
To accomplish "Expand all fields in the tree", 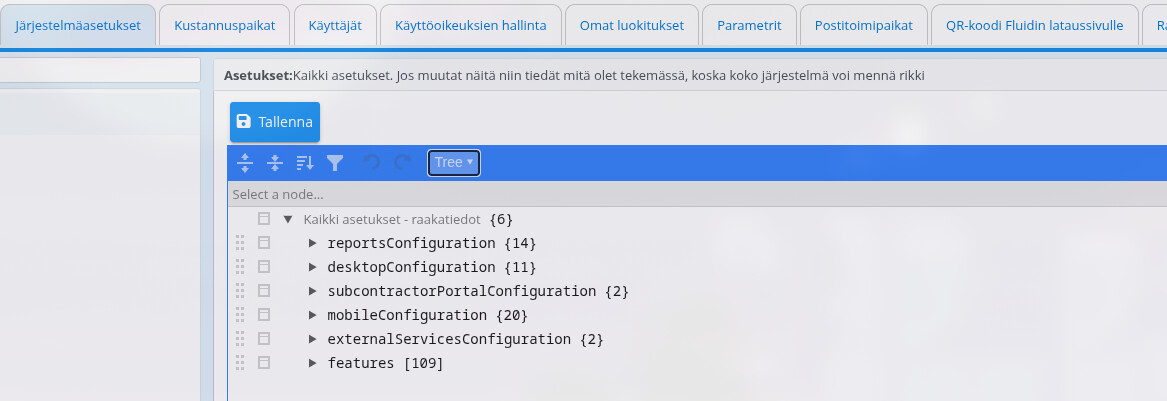I will click(244, 162).
